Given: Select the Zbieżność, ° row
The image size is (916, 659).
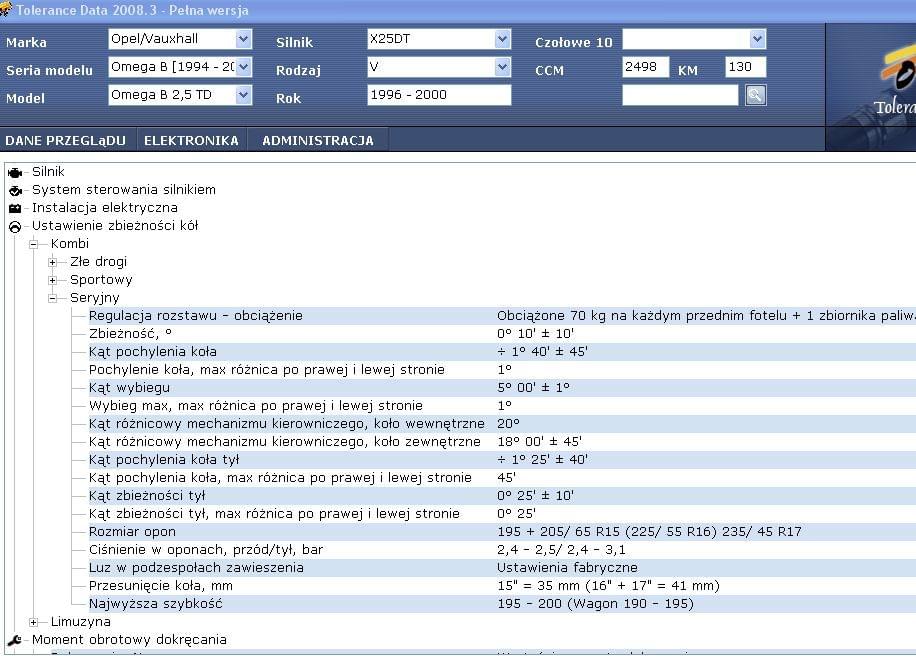Looking at the screenshot, I should point(502,334).
